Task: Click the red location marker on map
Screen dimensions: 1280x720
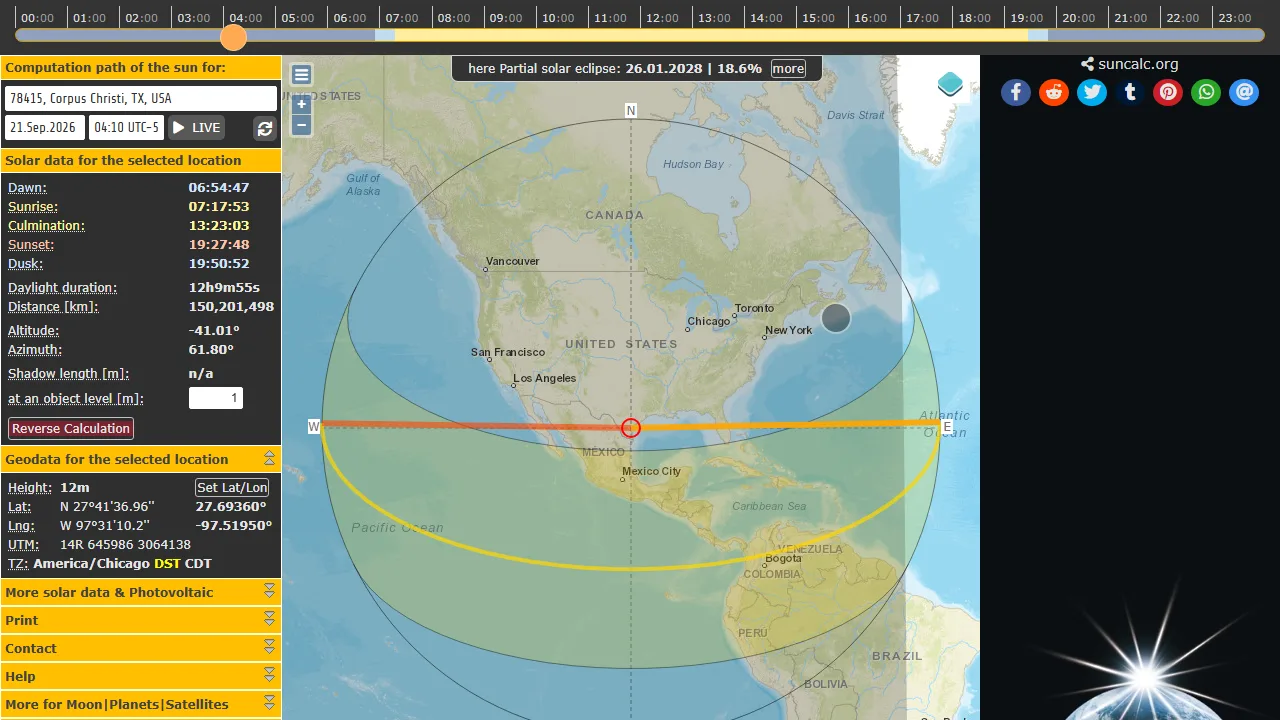Action: 630,427
